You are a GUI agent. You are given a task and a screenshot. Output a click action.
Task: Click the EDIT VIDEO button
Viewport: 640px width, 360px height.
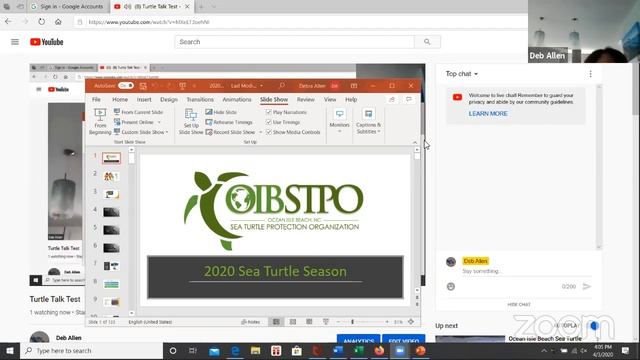tap(404, 339)
